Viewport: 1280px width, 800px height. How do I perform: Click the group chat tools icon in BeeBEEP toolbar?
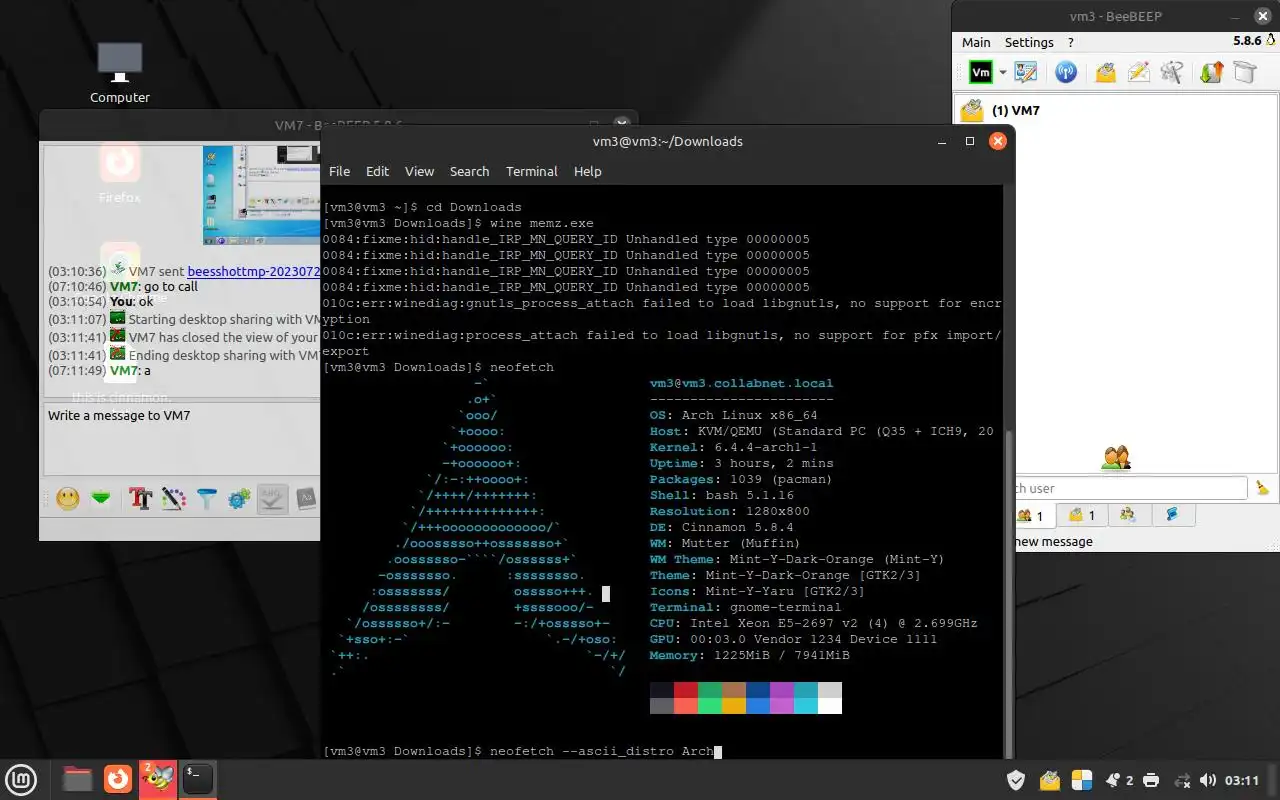tap(1172, 72)
